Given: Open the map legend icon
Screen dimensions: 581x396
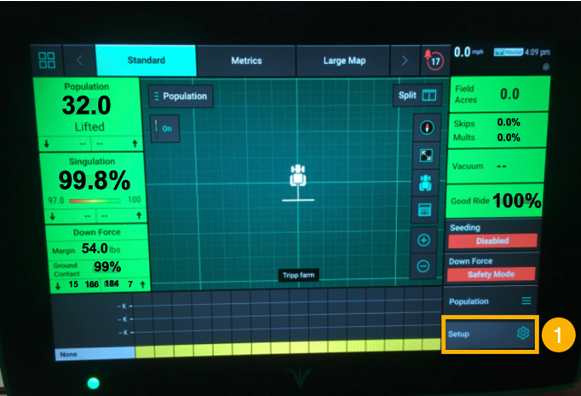Looking at the screenshot, I should [424, 210].
